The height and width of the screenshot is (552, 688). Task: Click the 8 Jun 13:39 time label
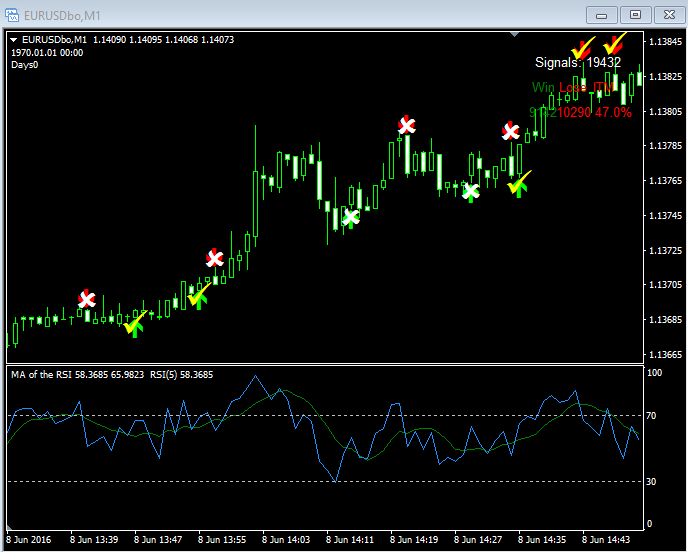tap(94, 539)
